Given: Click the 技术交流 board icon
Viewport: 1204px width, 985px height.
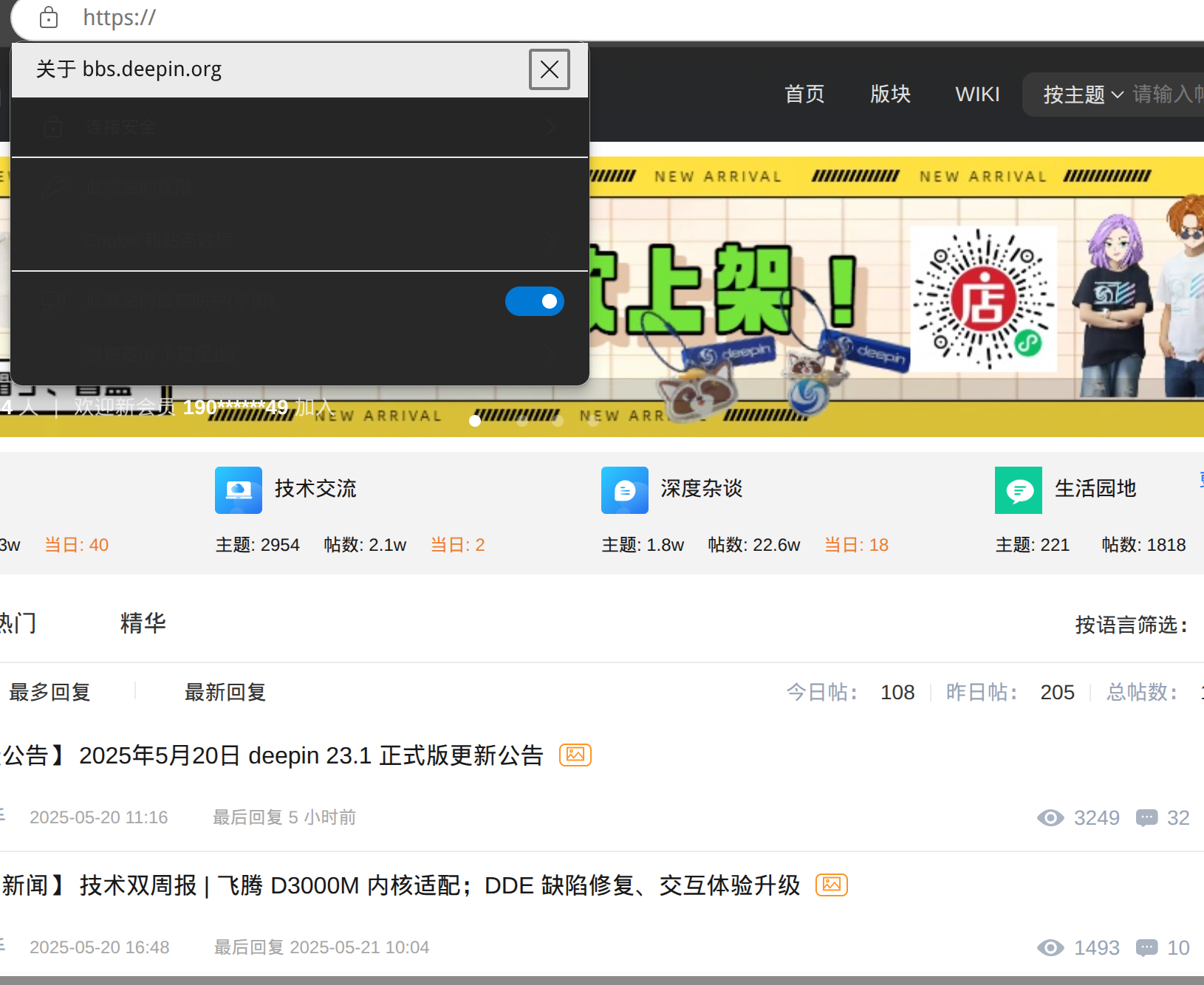Looking at the screenshot, I should pos(239,490).
